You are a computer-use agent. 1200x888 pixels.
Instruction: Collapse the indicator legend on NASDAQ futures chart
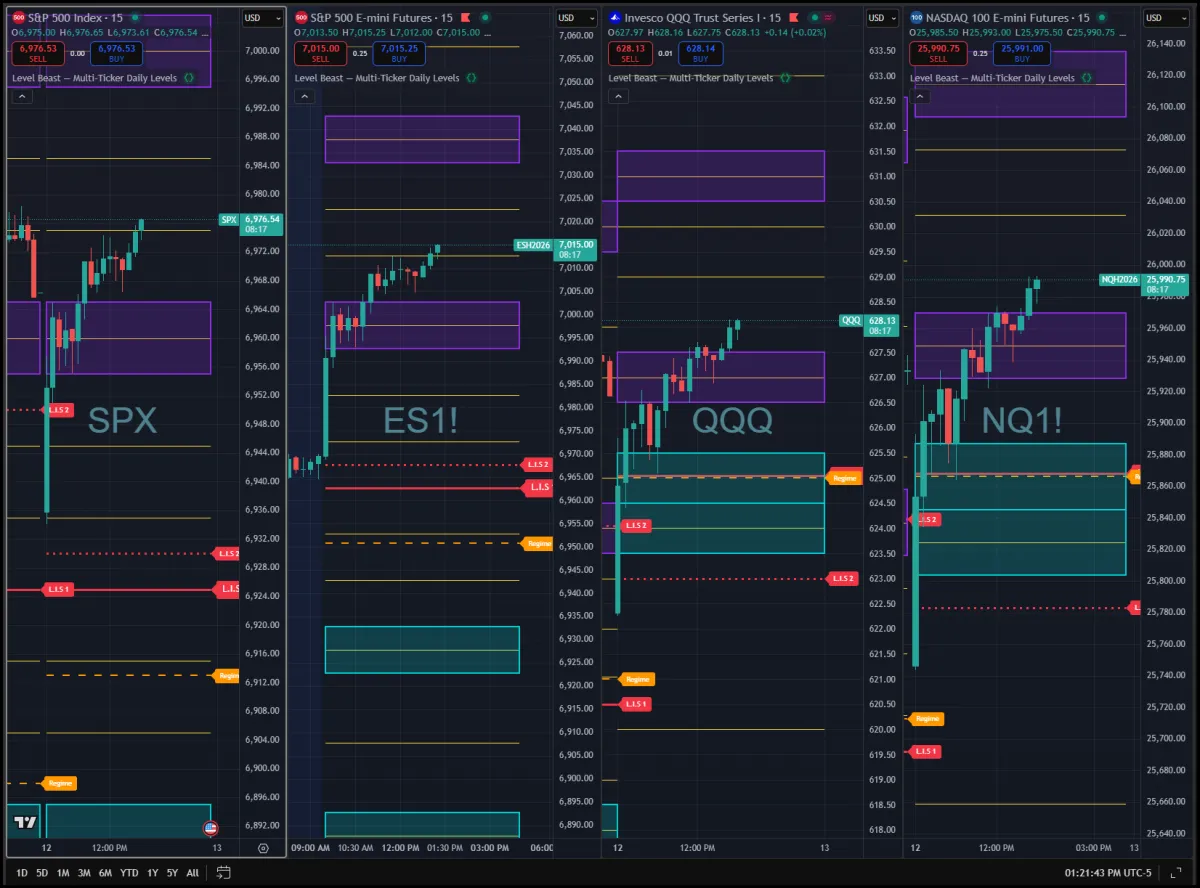(919, 96)
